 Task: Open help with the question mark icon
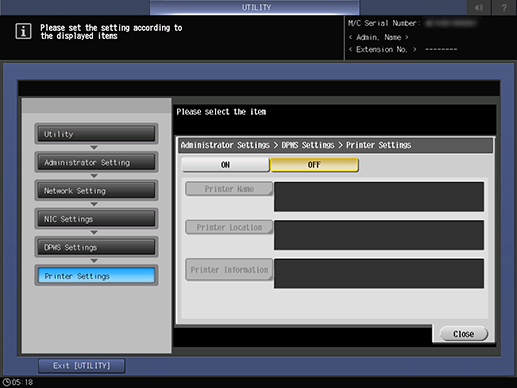click(x=504, y=7)
